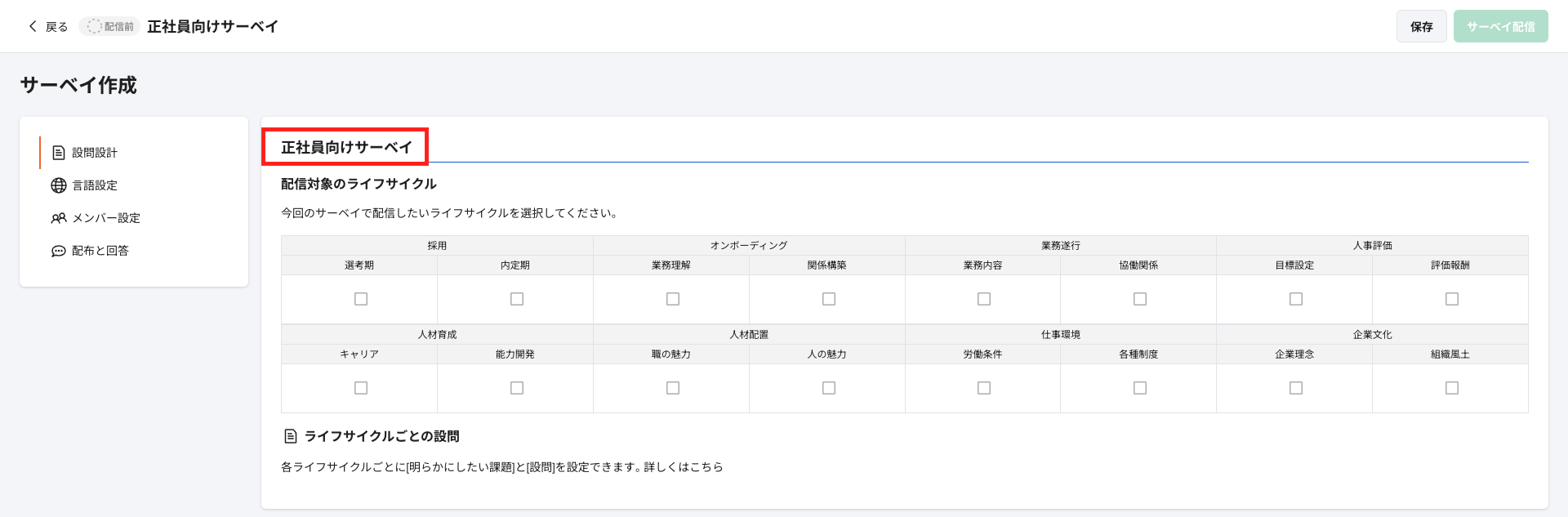Click the サーベイ配信 button
1568x517 pixels.
coord(1500,26)
